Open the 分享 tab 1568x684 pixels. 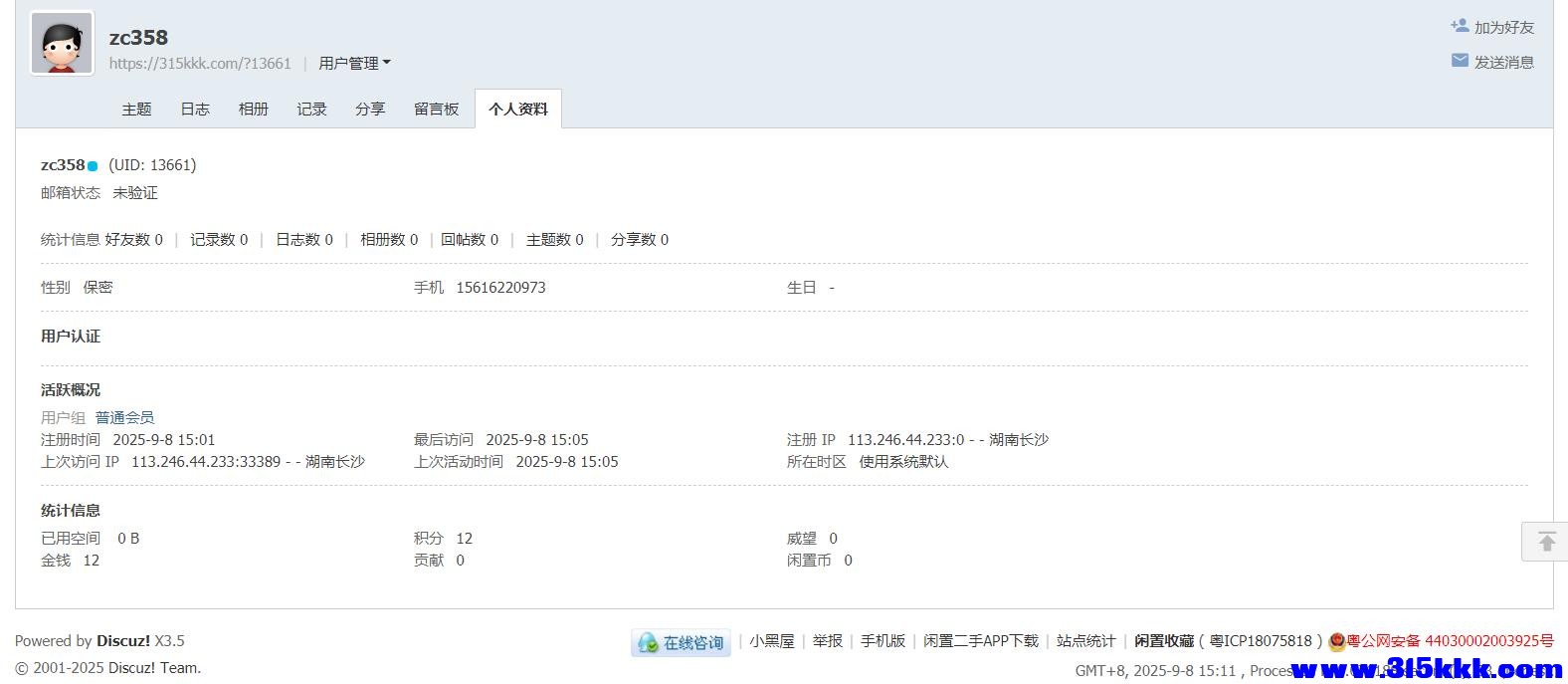[370, 110]
